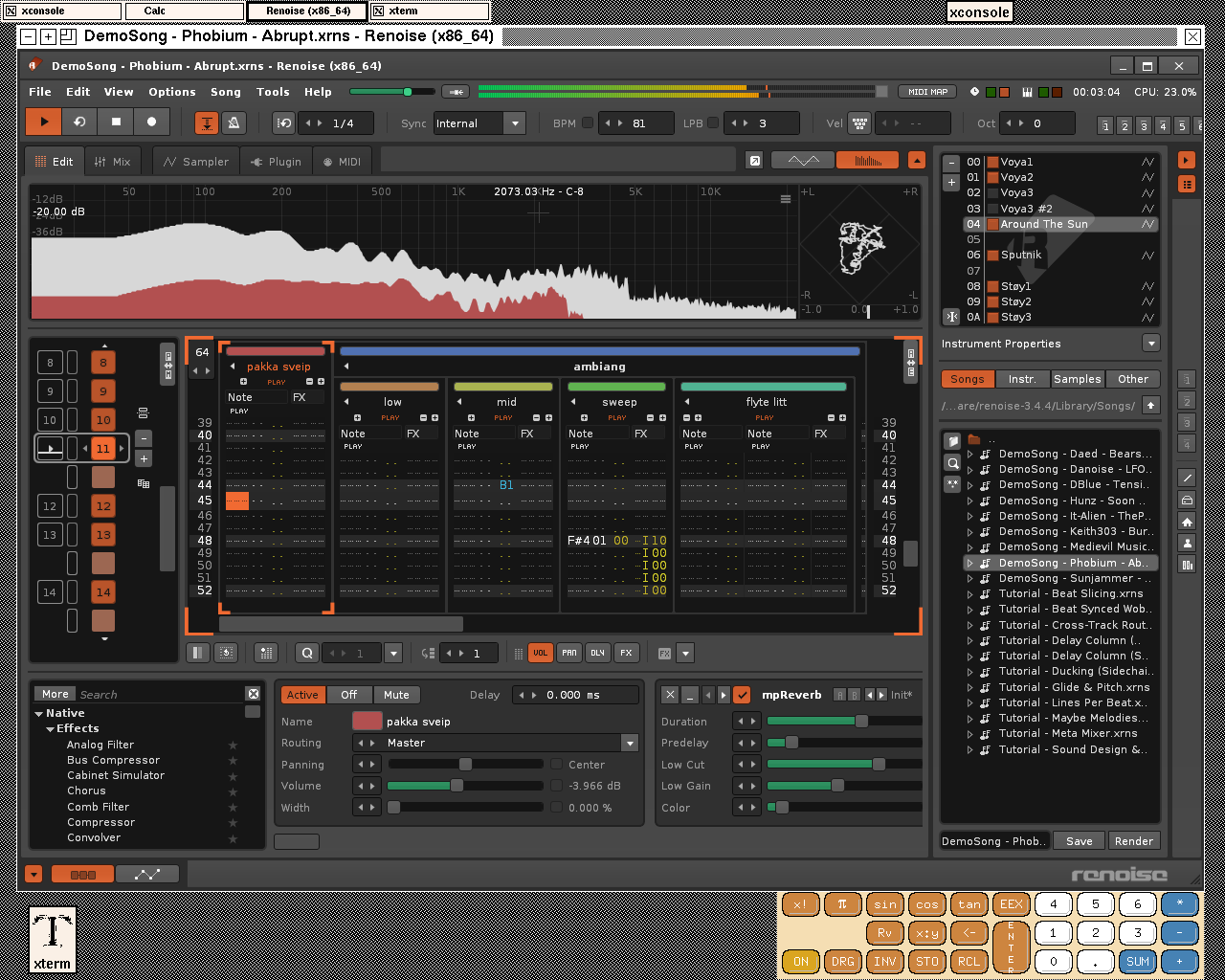Image resolution: width=1225 pixels, height=980 pixels.
Task: Collapse the pakka sveip track column
Action: click(233, 367)
